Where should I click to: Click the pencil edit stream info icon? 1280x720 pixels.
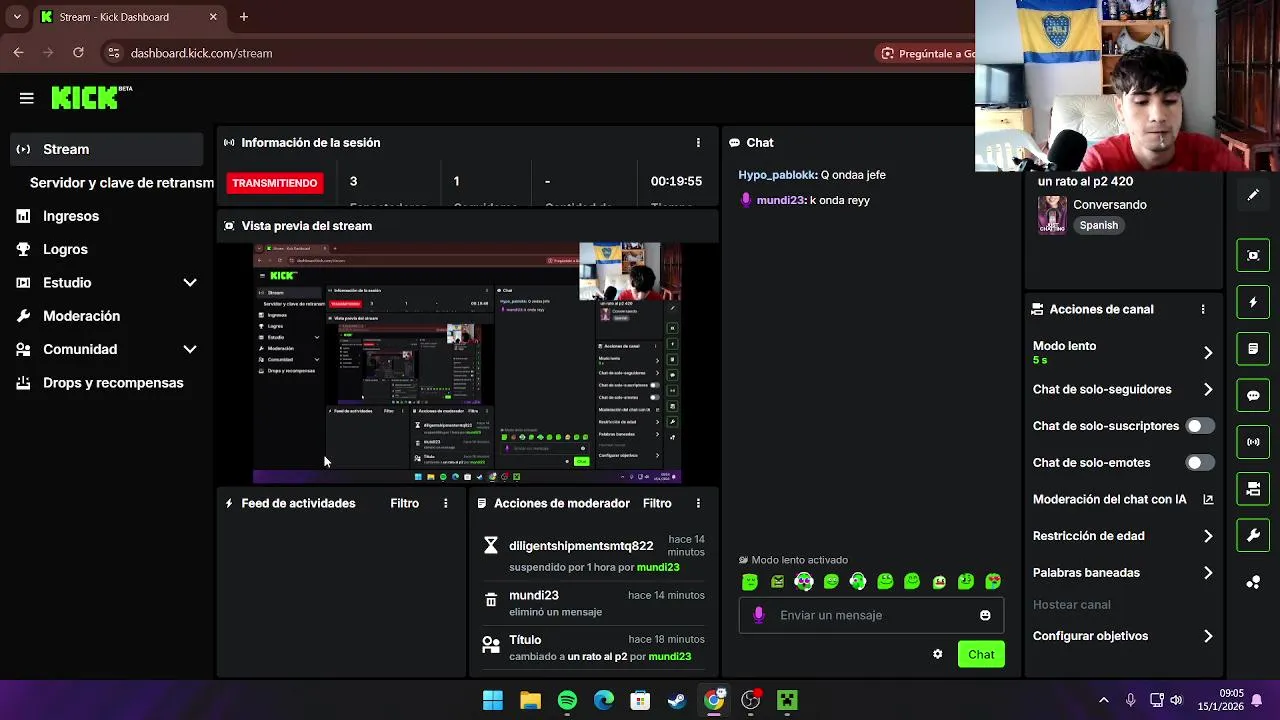1253,195
